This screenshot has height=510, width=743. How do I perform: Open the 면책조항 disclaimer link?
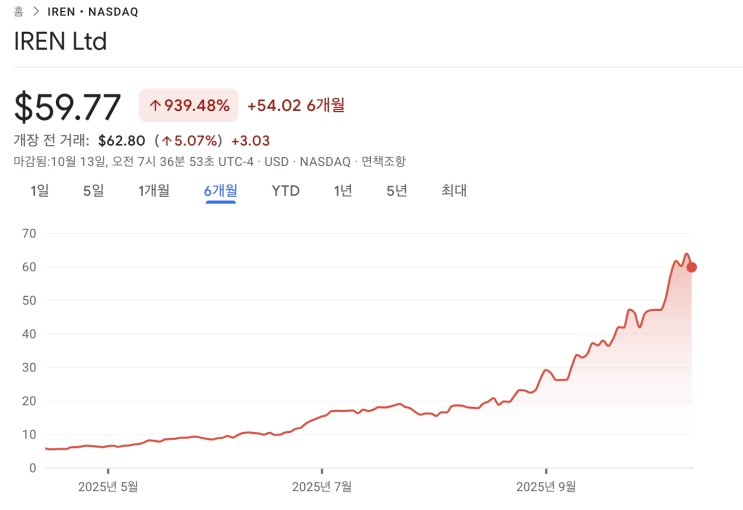384,162
